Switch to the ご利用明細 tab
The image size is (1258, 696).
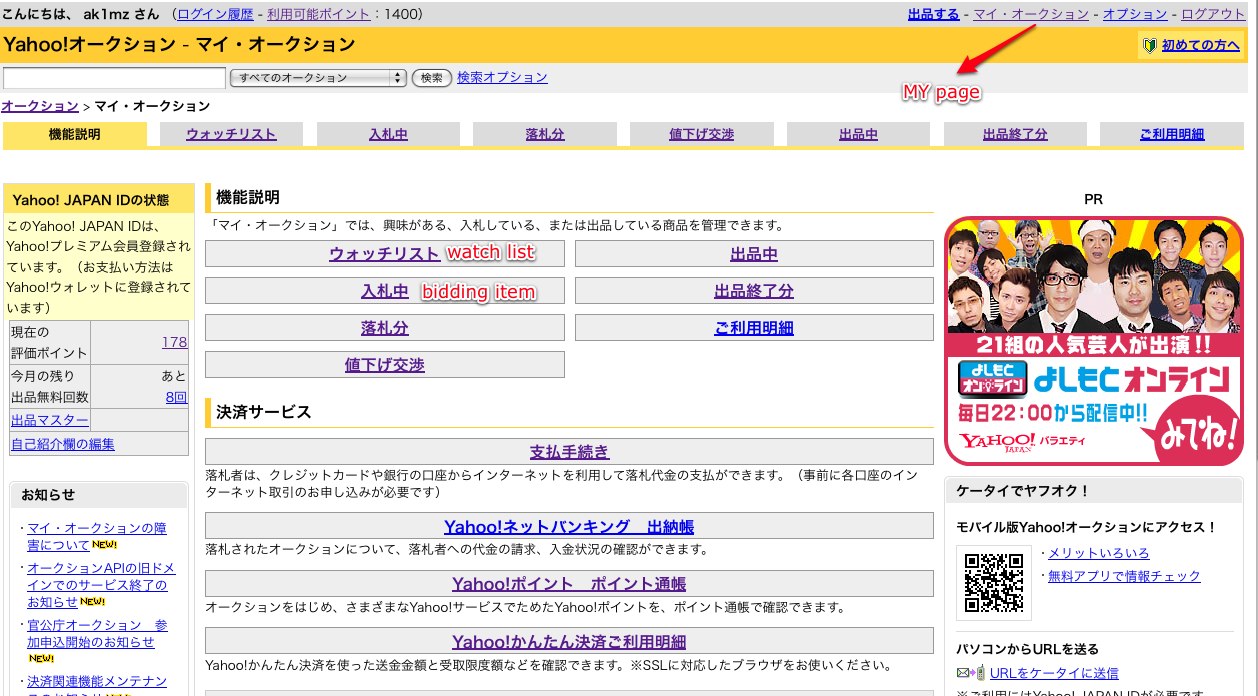(1172, 134)
